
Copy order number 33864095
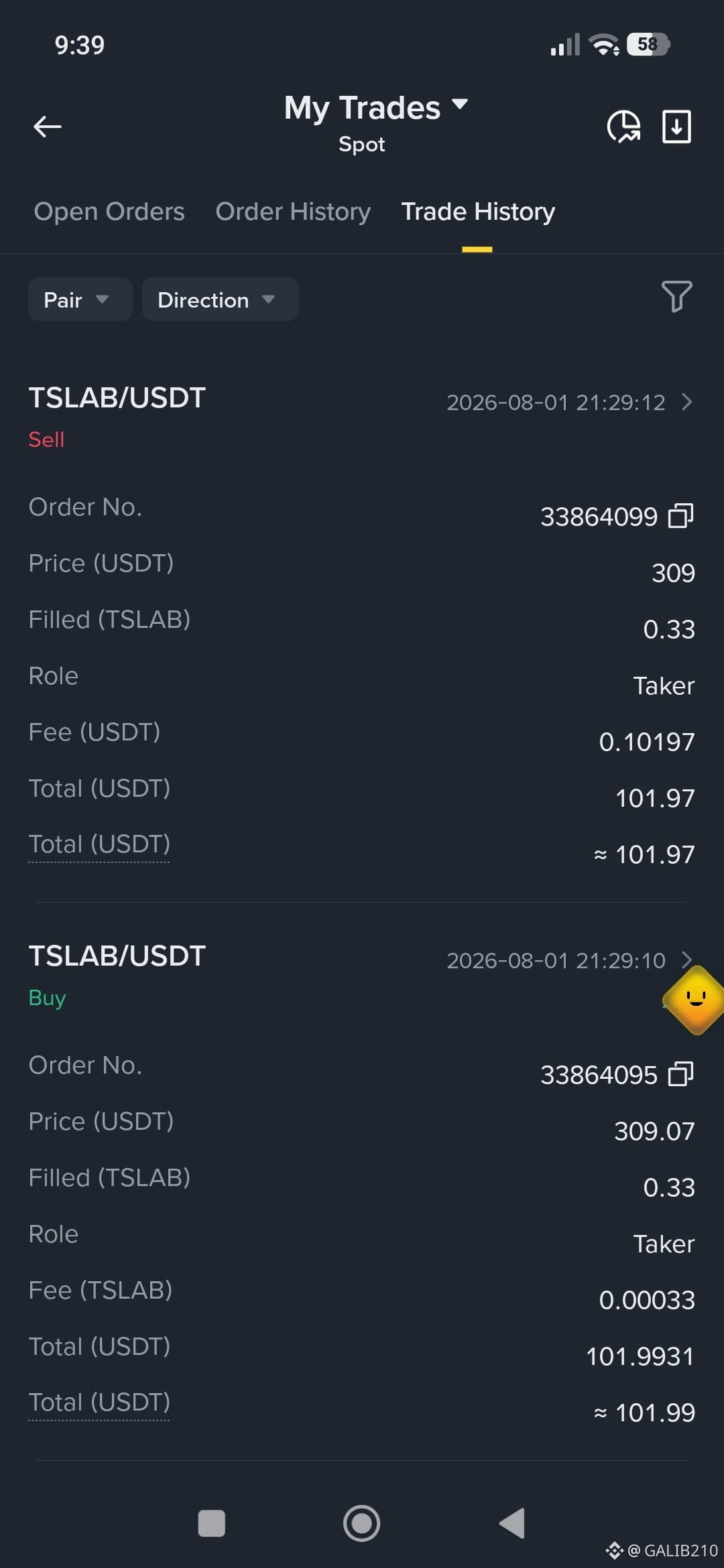click(x=680, y=1074)
